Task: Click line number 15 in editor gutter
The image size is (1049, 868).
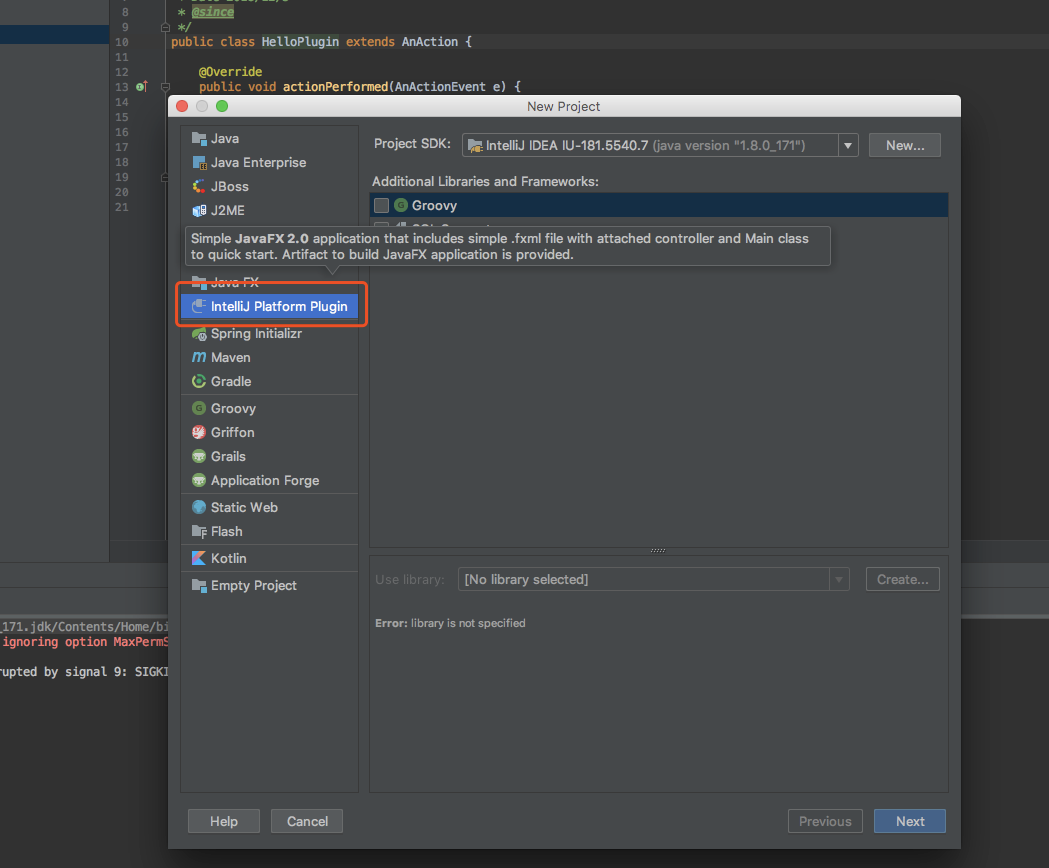Action: pos(121,117)
